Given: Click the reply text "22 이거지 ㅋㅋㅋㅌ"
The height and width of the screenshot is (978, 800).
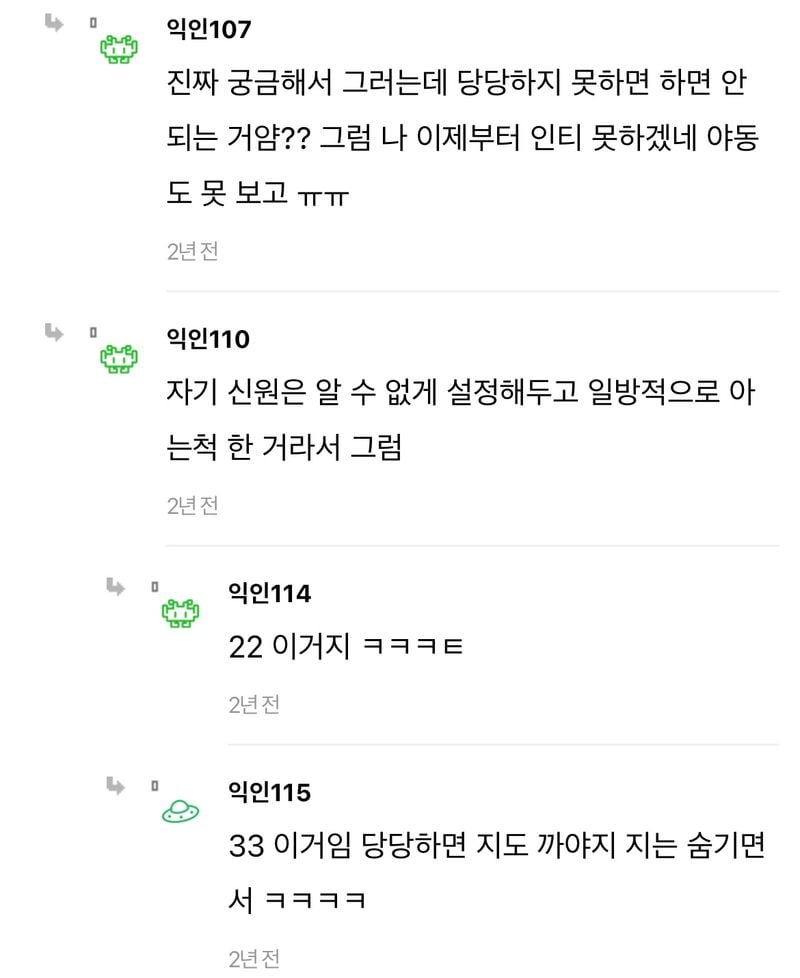Looking at the screenshot, I should click(346, 648).
